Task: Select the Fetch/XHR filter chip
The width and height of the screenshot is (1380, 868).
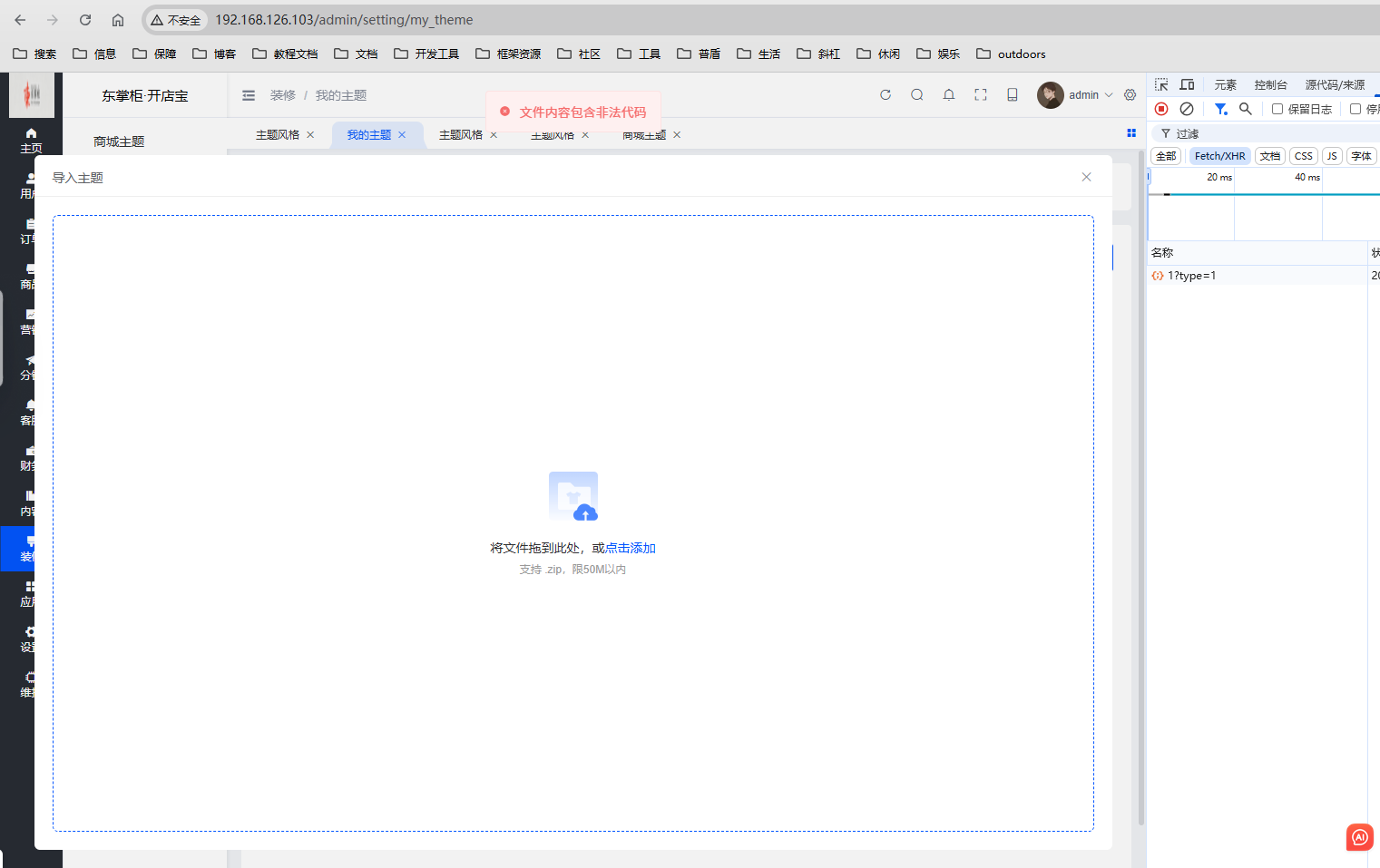Action: (1220, 156)
